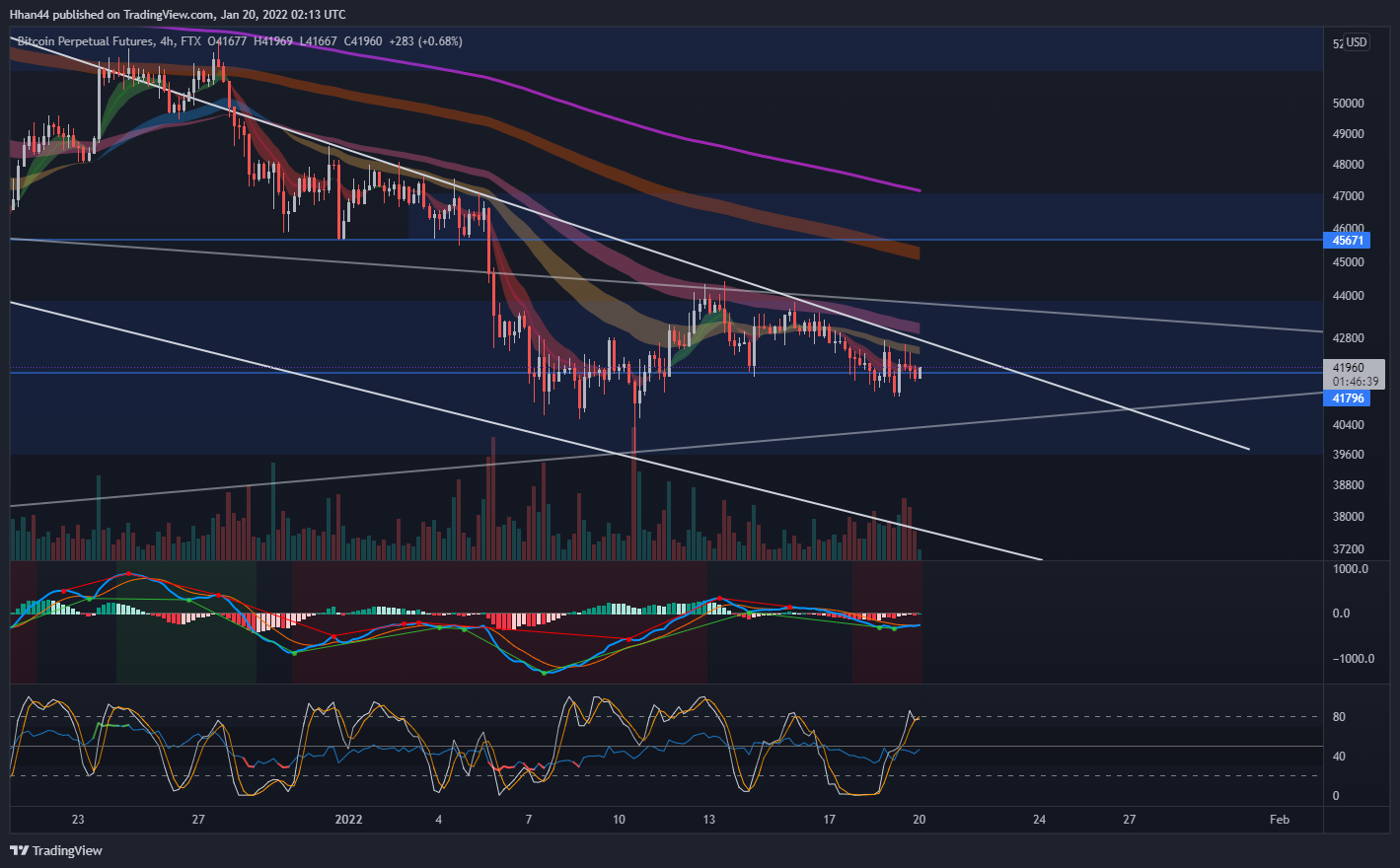The image size is (1400, 868).
Task: Click the 13 date on time axis
Action: (709, 820)
